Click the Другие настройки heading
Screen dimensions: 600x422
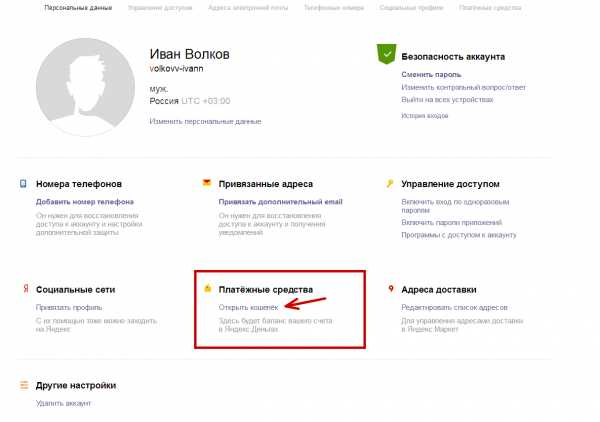76,386
